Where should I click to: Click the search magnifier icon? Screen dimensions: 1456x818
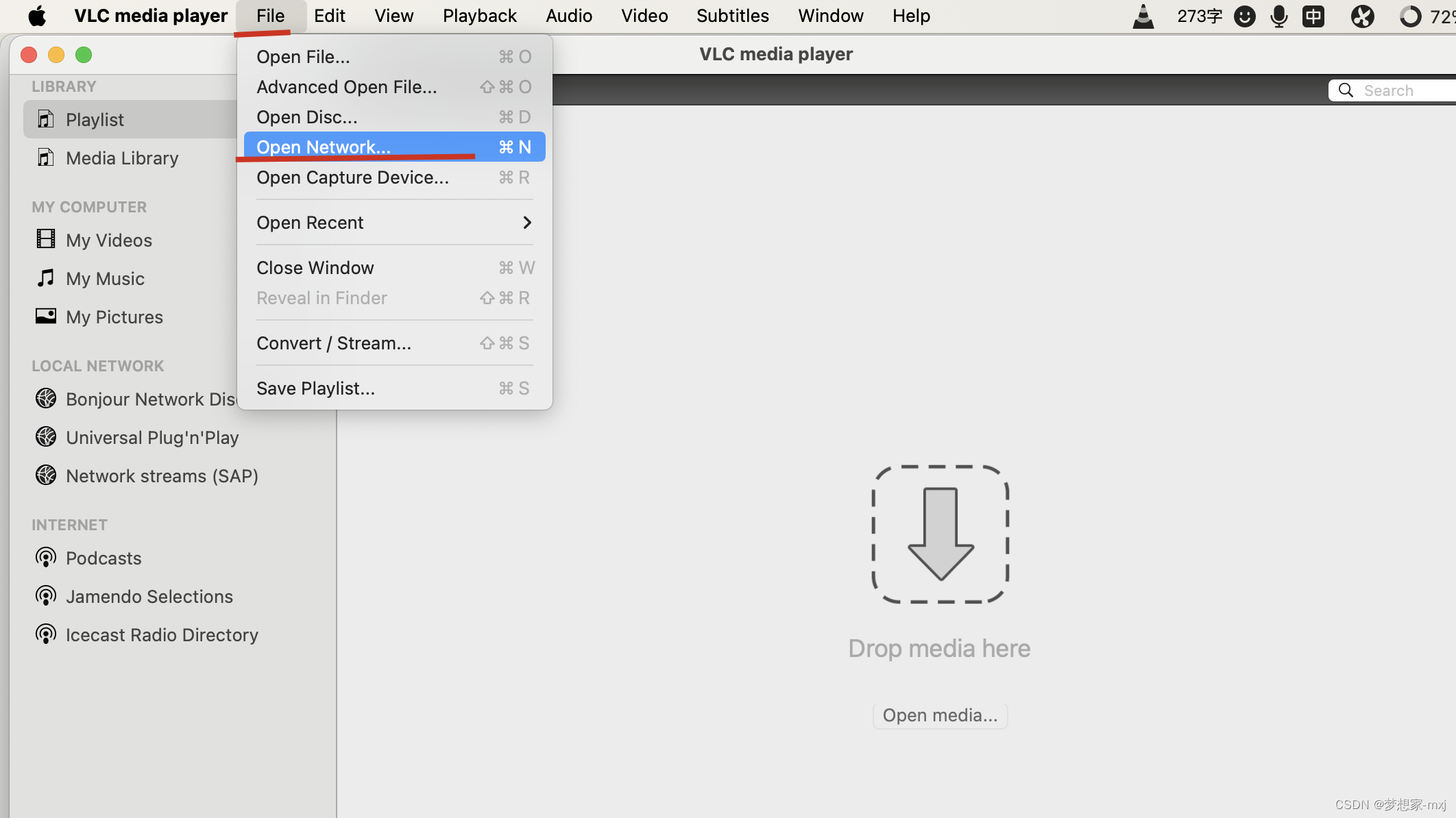pyautogui.click(x=1346, y=90)
